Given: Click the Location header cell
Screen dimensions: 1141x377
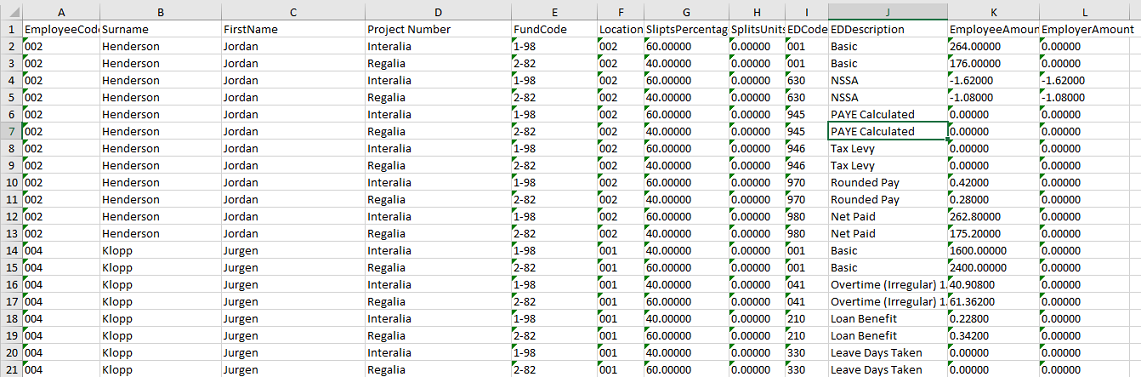Looking at the screenshot, I should coord(621,29).
